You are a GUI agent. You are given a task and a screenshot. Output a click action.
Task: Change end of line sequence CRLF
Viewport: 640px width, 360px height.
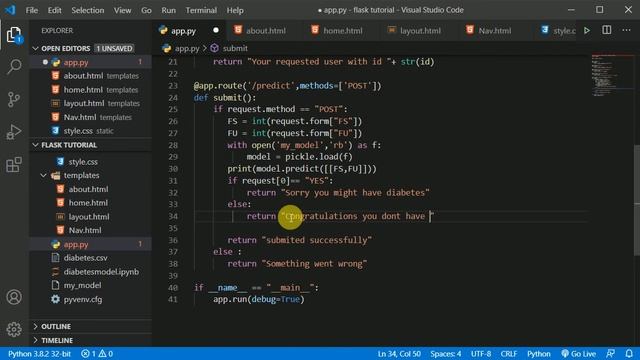(x=509, y=353)
